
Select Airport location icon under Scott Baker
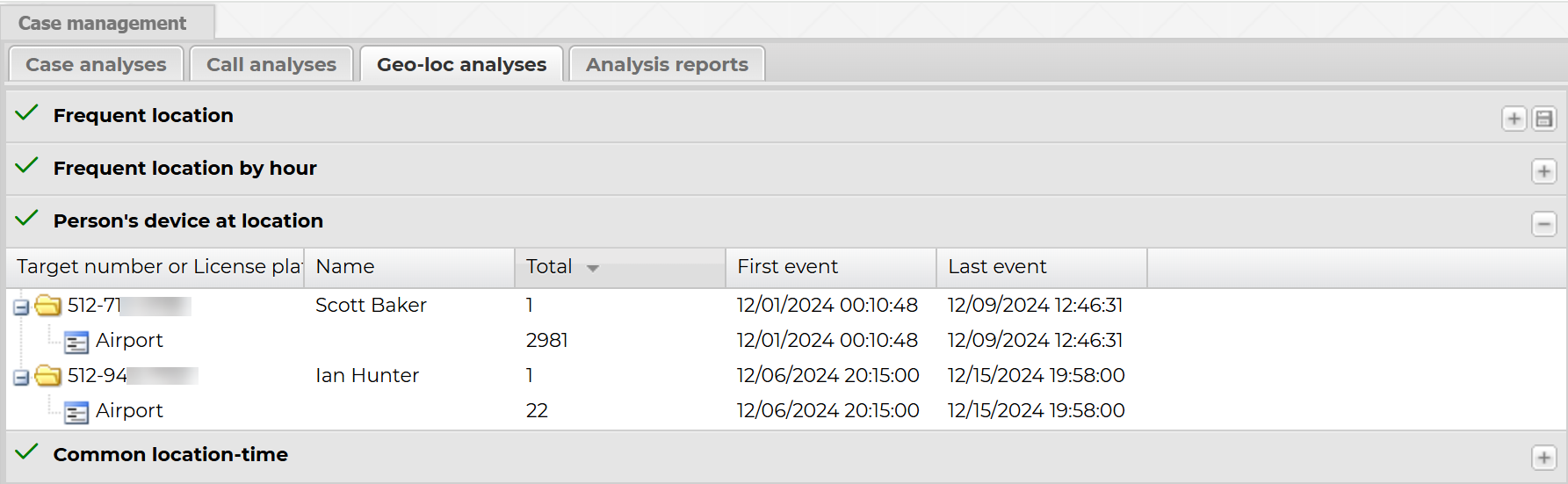[76, 342]
